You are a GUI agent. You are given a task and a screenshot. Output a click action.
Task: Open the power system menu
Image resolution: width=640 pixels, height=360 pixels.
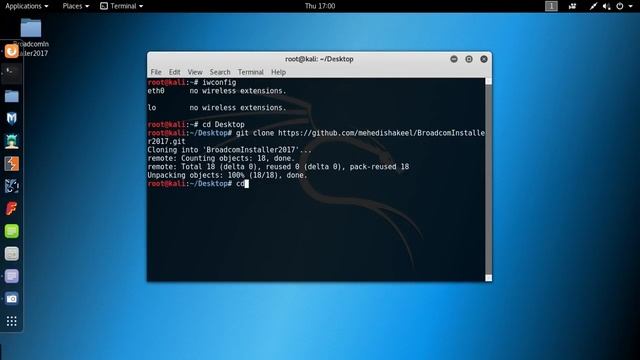[620, 6]
